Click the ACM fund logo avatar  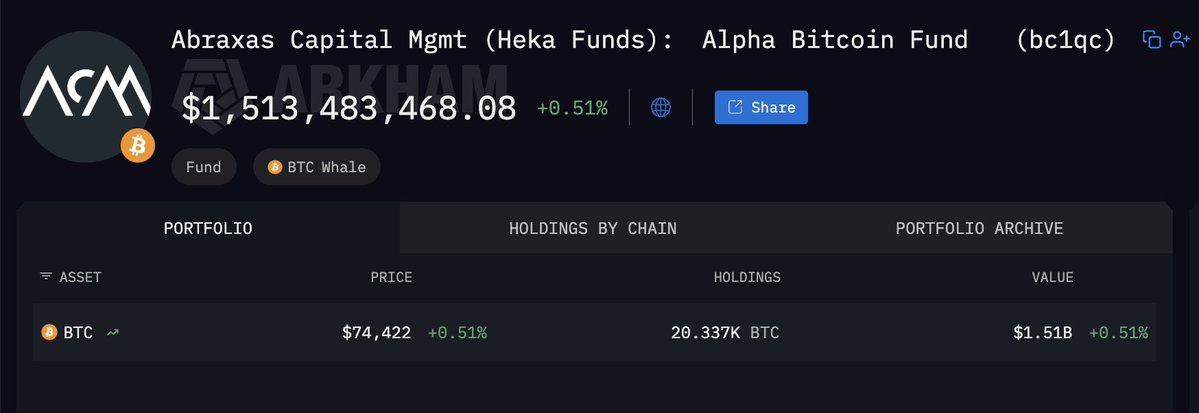86,97
